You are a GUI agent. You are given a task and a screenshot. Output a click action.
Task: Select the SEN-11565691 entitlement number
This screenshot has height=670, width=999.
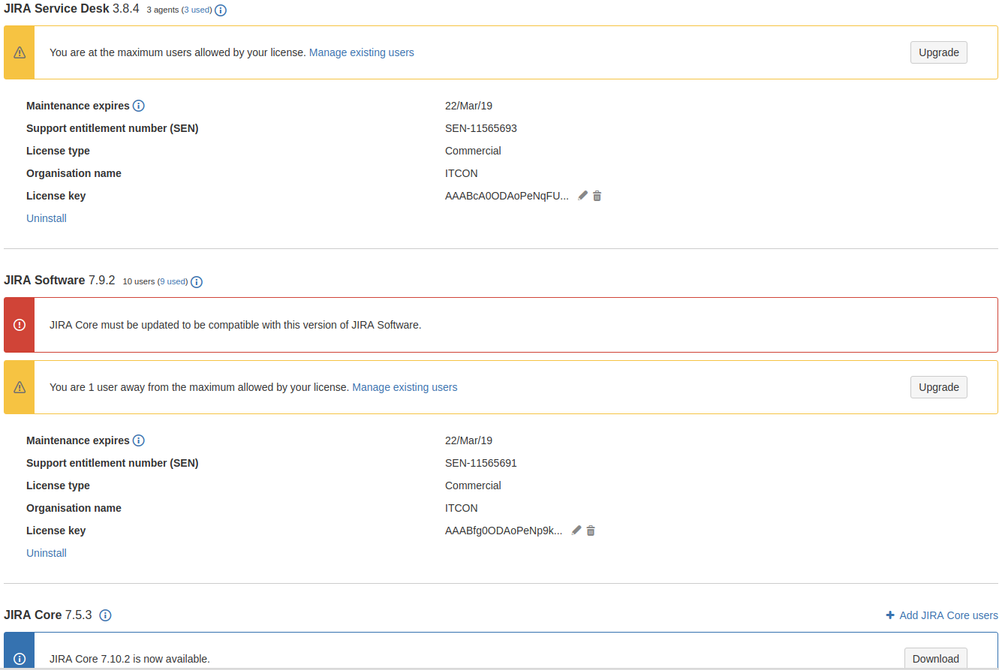point(481,464)
